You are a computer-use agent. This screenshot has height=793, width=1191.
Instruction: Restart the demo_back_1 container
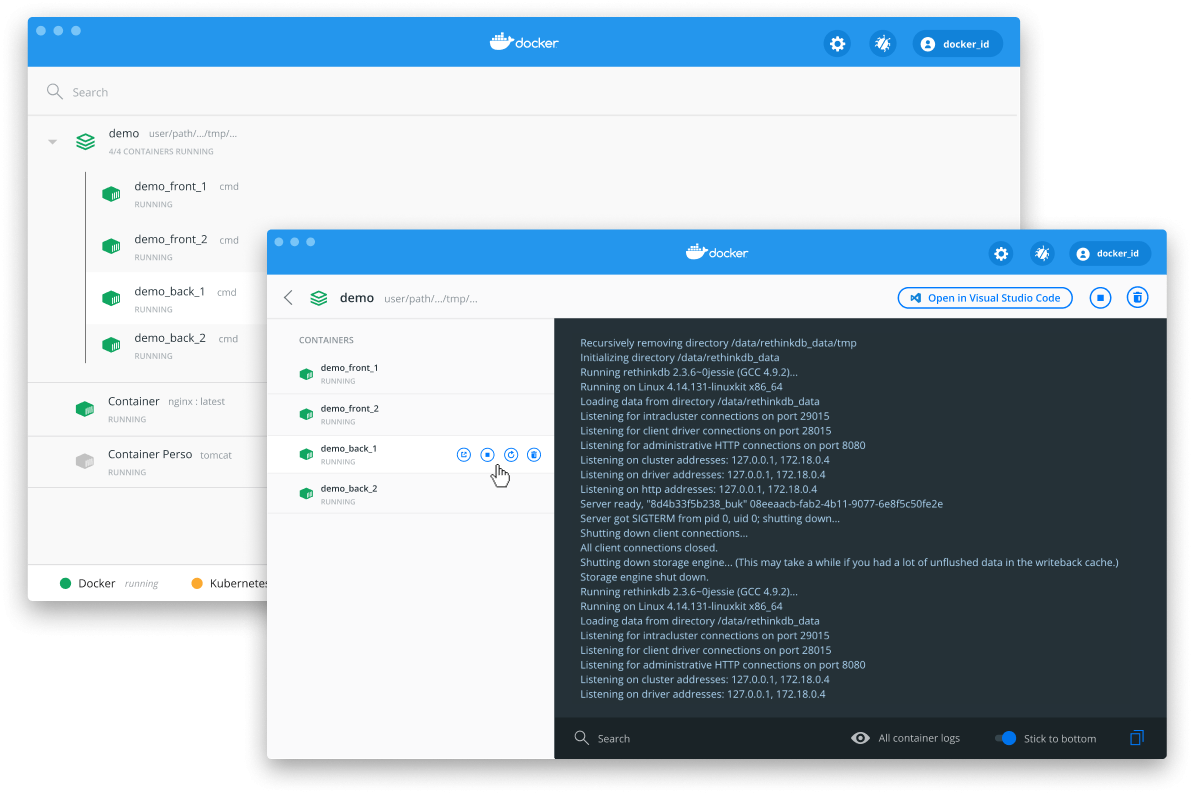(x=511, y=455)
